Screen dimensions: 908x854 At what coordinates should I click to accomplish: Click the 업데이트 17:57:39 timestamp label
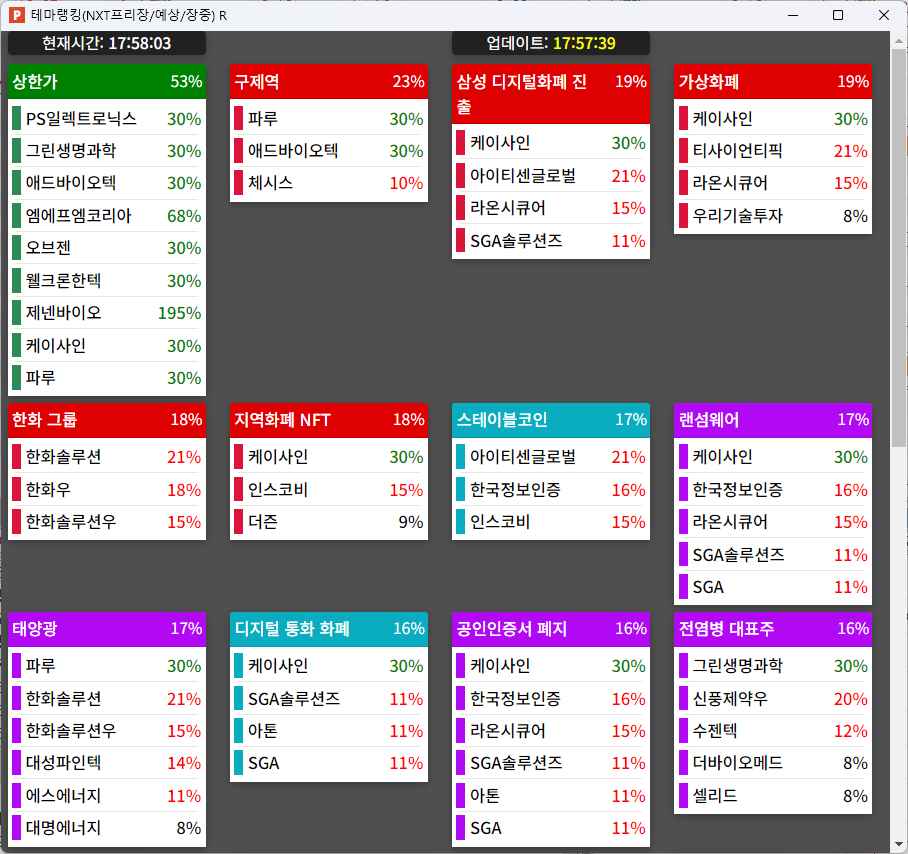[551, 43]
